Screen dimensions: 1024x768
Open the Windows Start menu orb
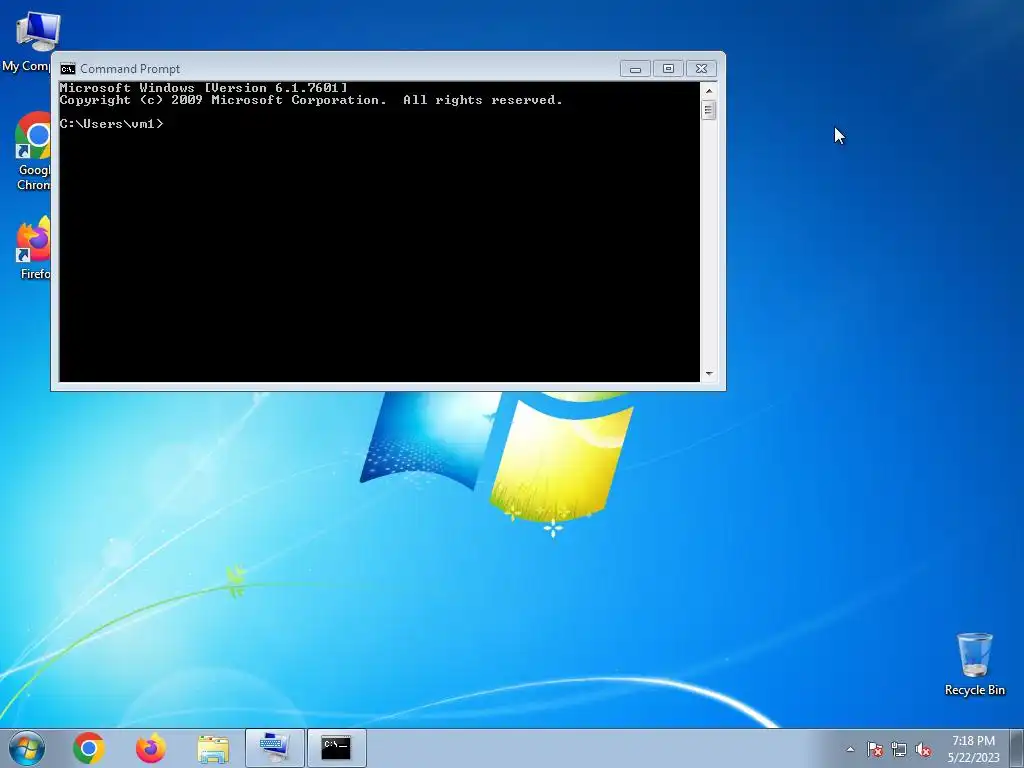(x=27, y=748)
